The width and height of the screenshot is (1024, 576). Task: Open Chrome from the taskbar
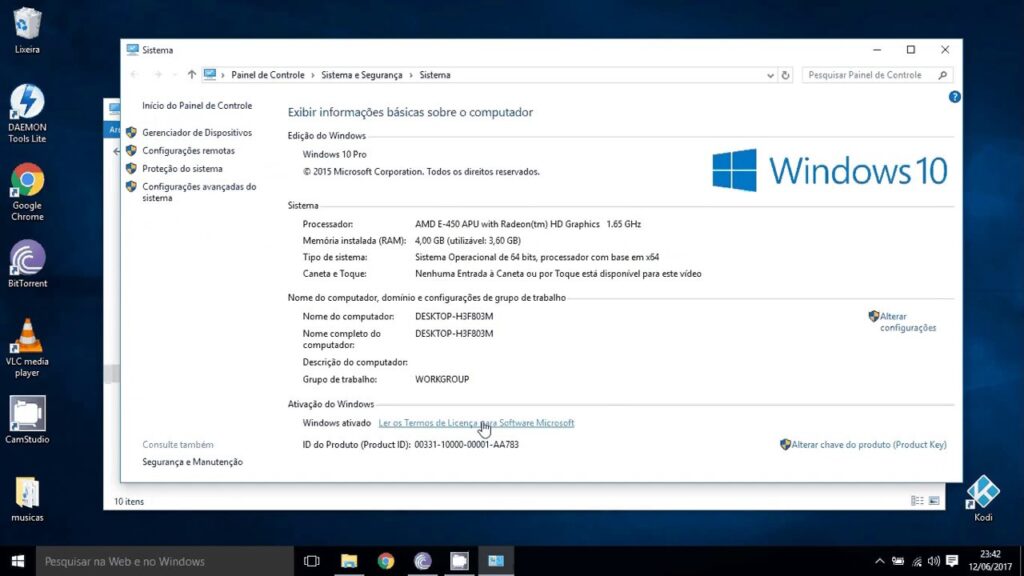tap(386, 561)
